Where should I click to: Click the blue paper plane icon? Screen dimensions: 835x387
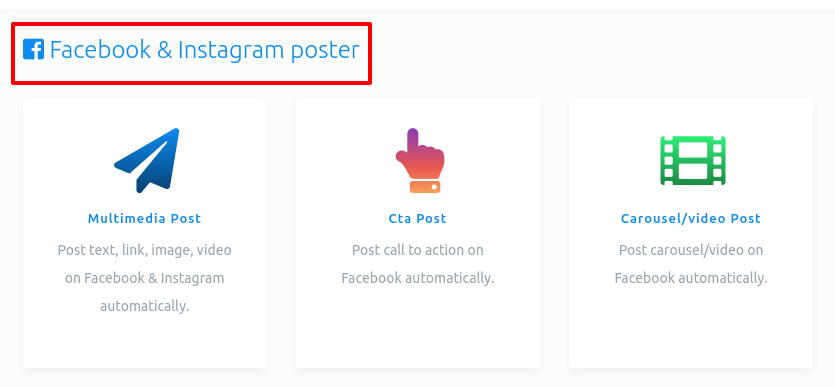point(146,160)
